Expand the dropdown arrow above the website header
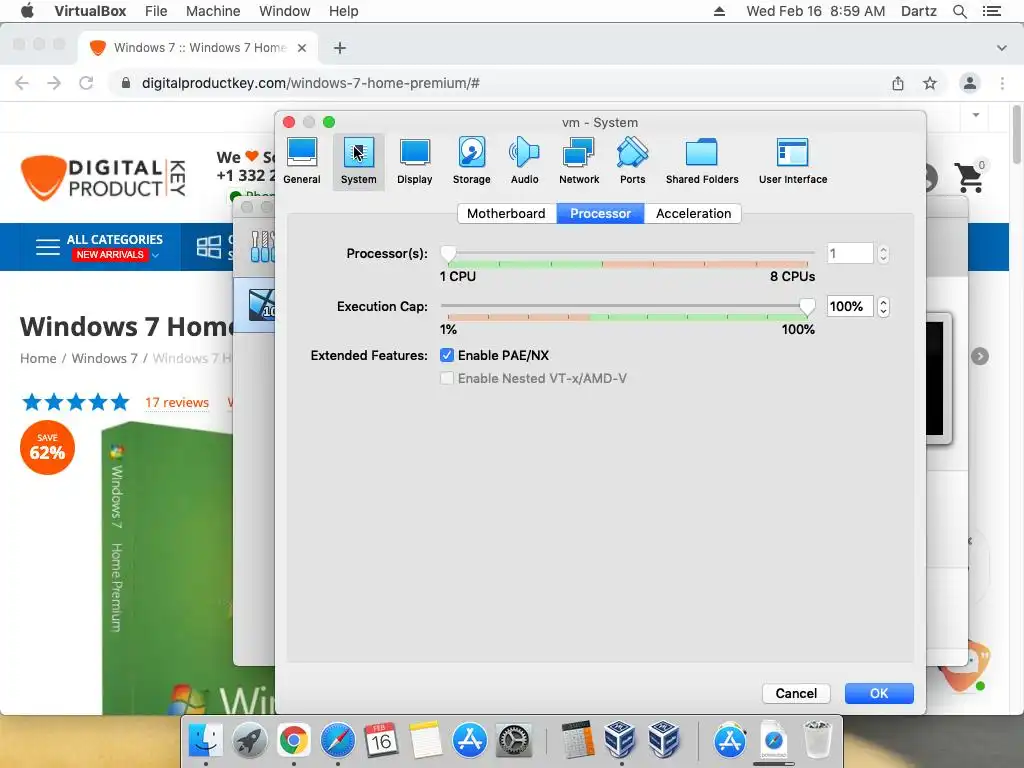 pyautogui.click(x=976, y=115)
